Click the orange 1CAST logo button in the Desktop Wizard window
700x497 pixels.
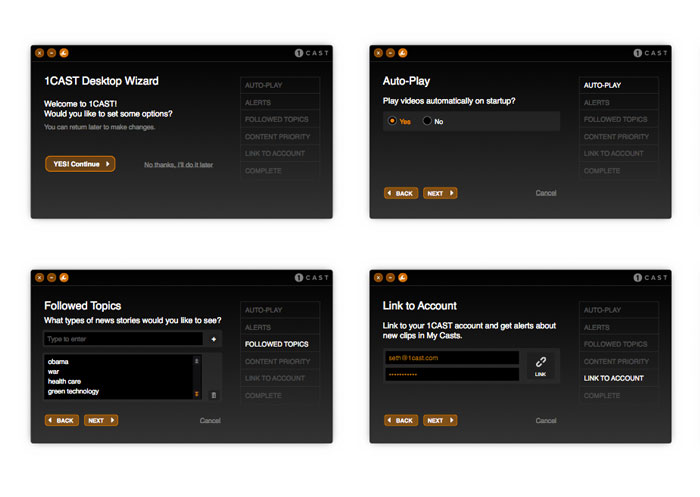click(x=64, y=53)
